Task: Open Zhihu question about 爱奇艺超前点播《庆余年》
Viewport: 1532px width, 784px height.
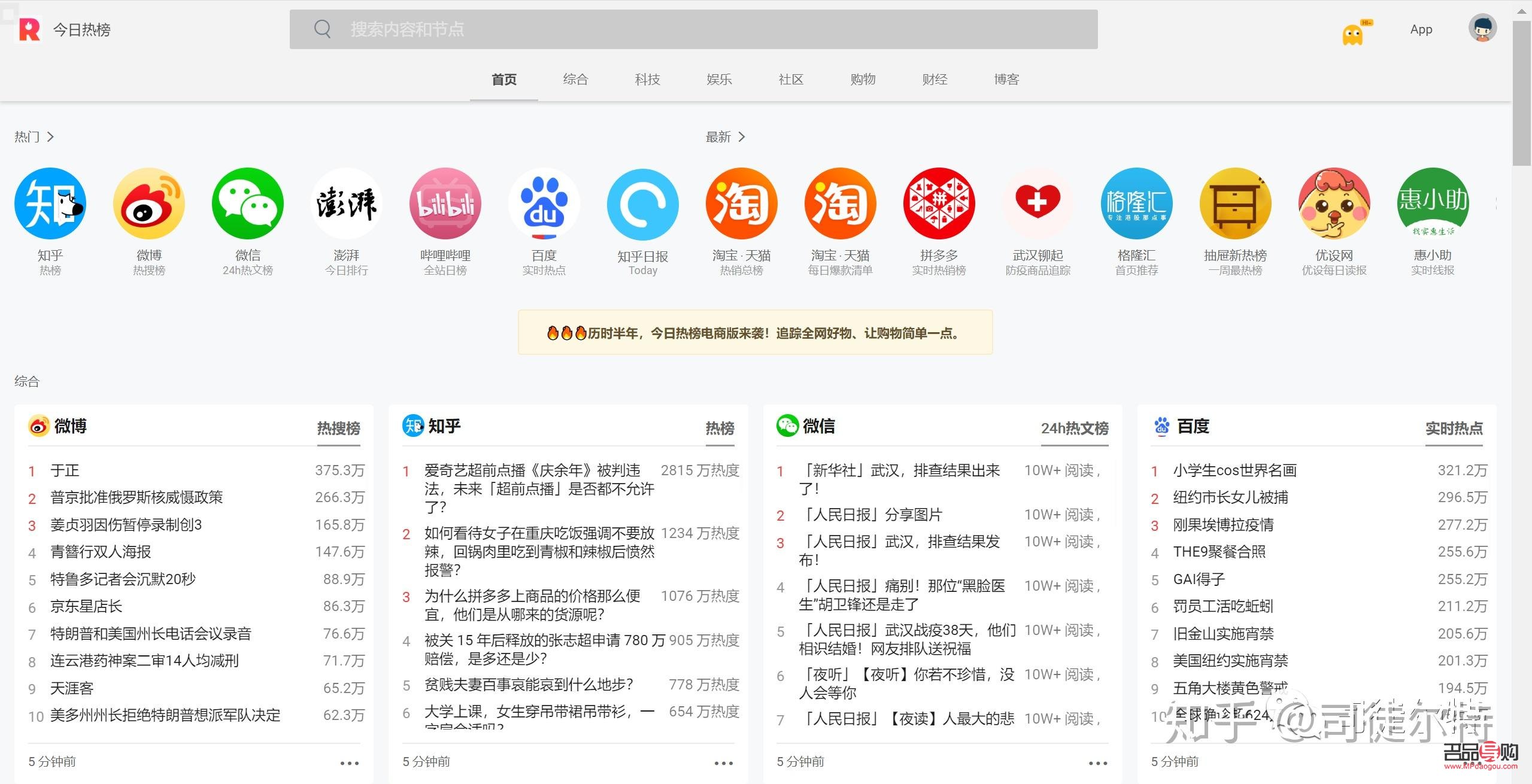Action: click(x=539, y=488)
